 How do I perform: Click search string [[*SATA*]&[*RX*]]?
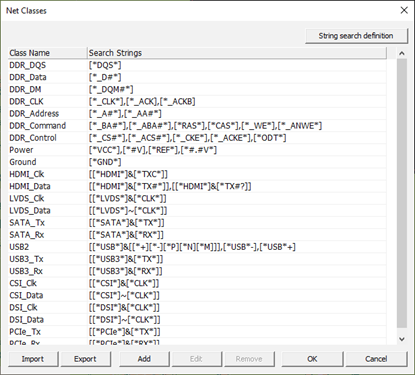[126, 235]
